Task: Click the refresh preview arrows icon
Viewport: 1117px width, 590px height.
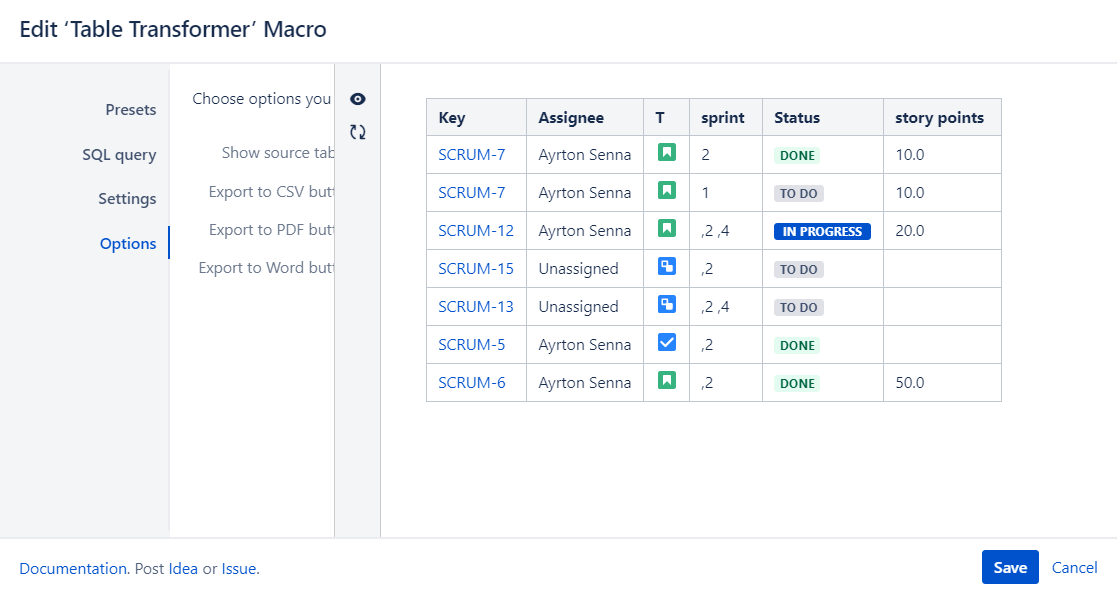Action: (x=357, y=132)
